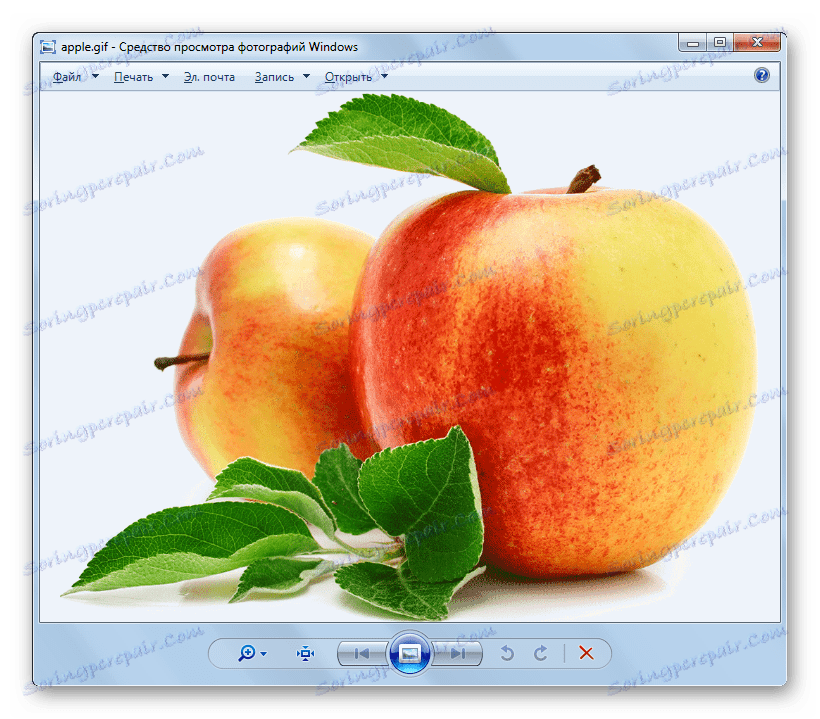Expand the zoom slider dropdown arrow
This screenshot has width=820, height=719.
click(x=264, y=654)
